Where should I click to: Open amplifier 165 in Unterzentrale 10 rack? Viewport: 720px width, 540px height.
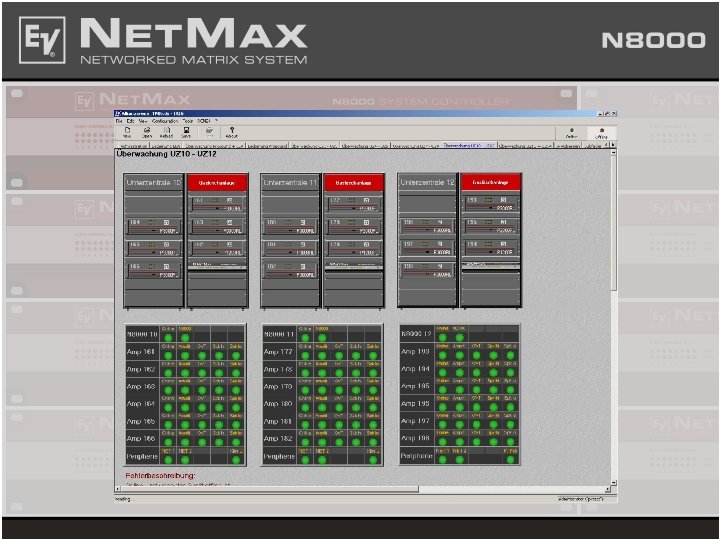tap(153, 248)
